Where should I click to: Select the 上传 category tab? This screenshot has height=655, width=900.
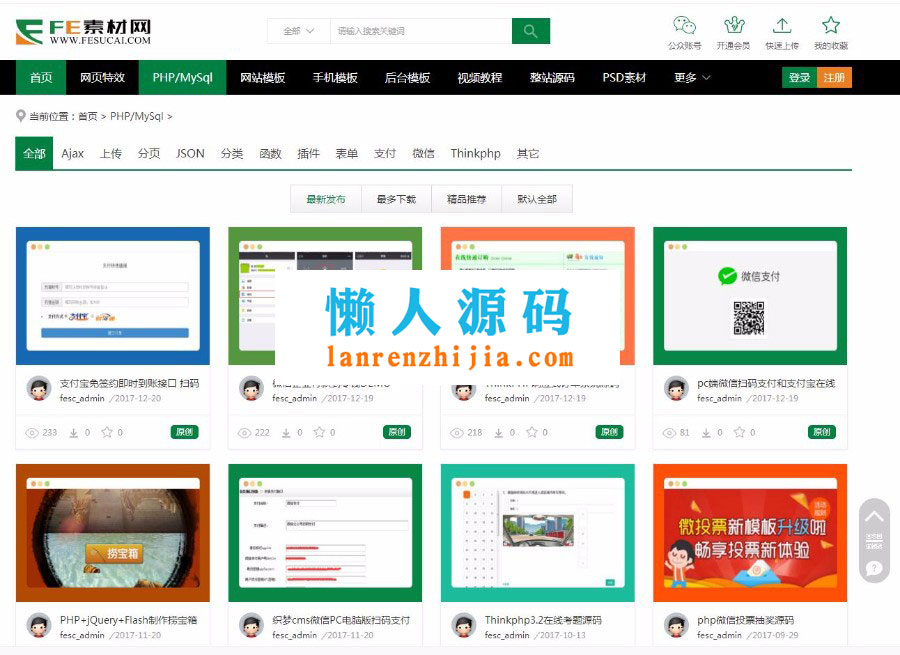pos(111,153)
